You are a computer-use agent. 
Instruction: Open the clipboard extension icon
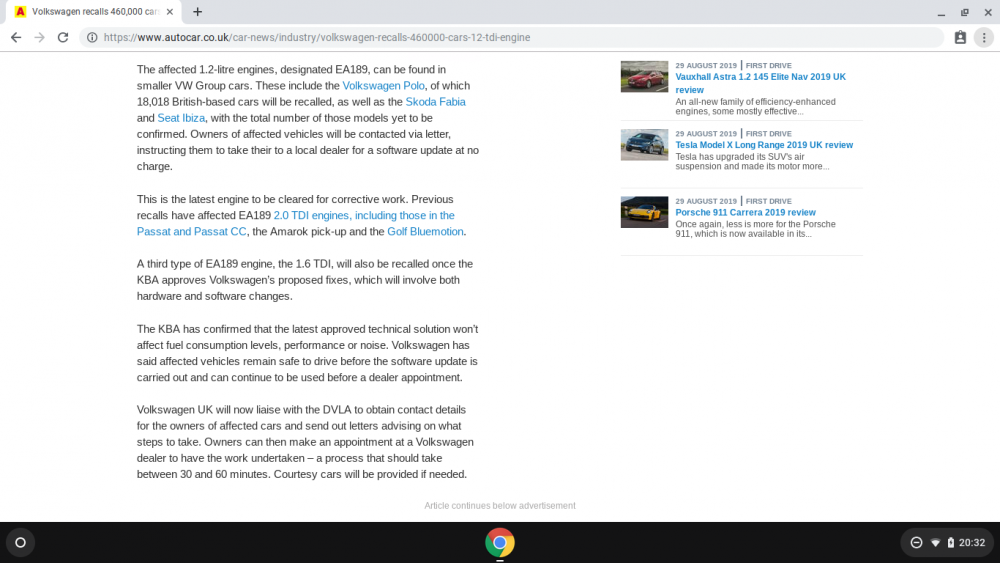pyautogui.click(x=960, y=38)
